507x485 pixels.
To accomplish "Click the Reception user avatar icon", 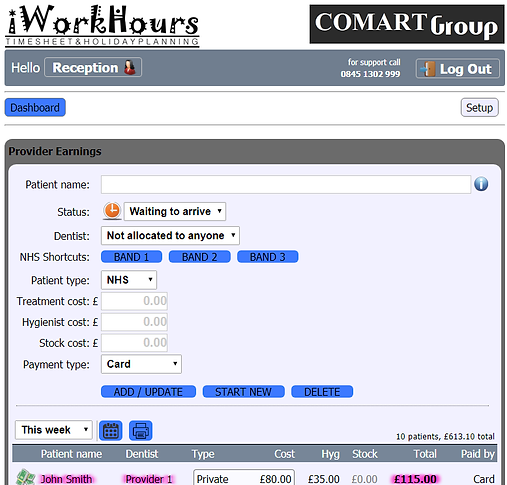I will pos(130,67).
